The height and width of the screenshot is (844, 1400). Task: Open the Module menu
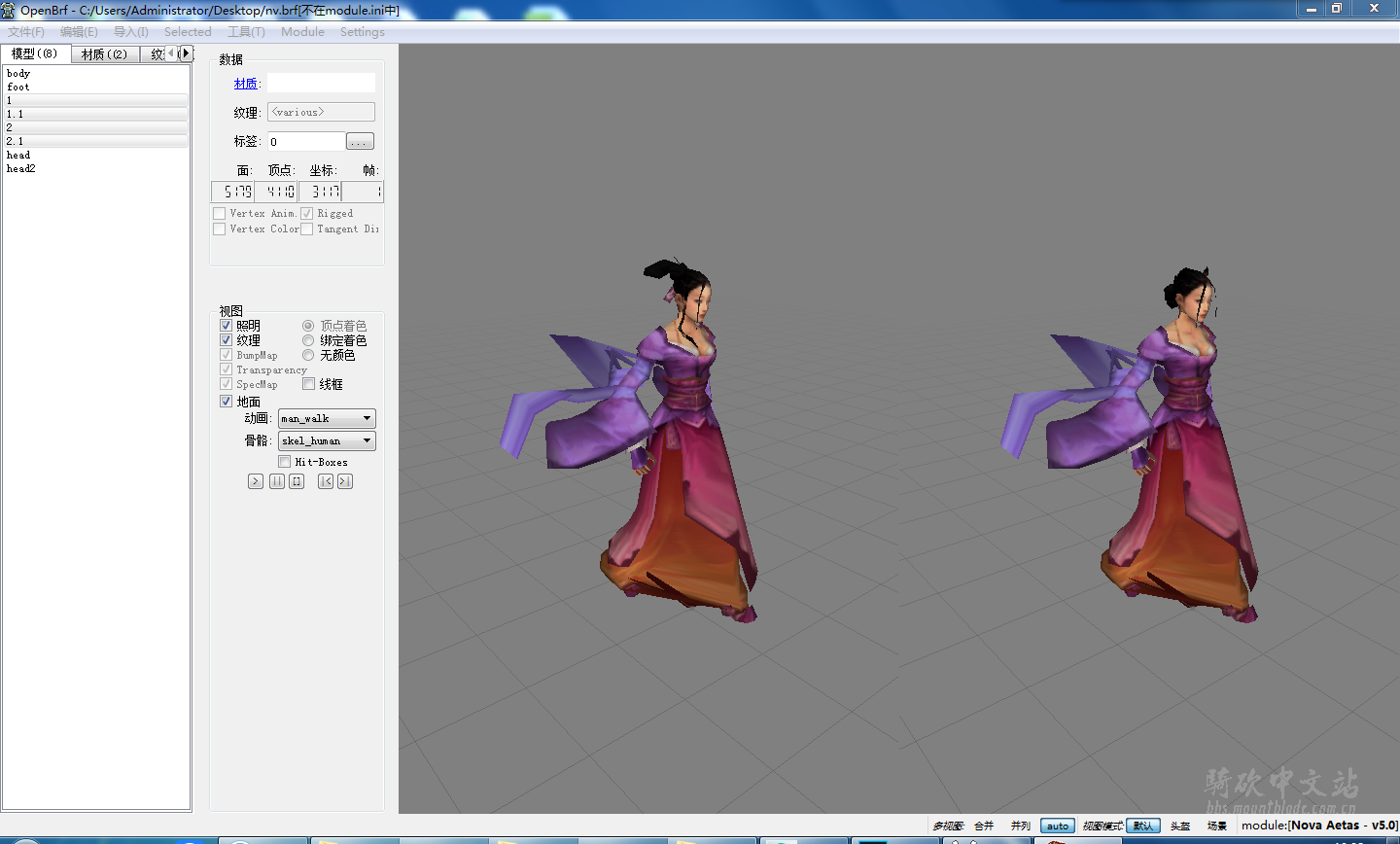(x=302, y=32)
